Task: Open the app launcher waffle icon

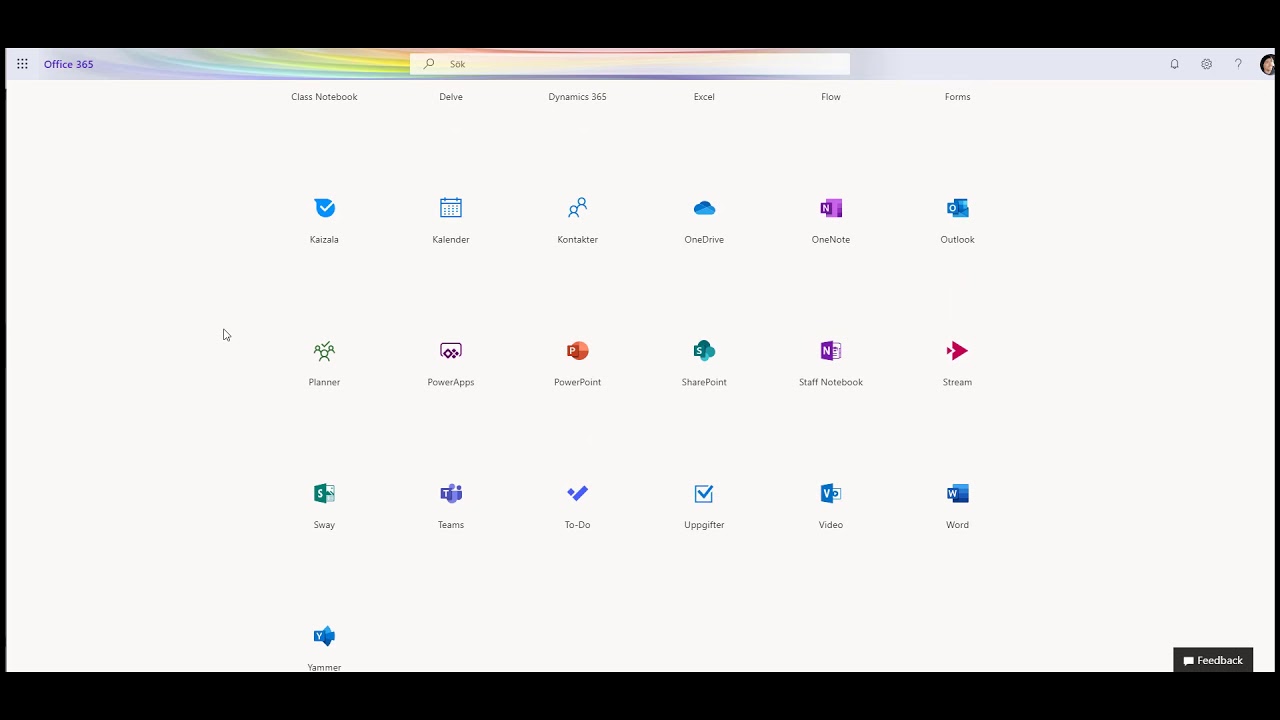Action: pyautogui.click(x=22, y=64)
